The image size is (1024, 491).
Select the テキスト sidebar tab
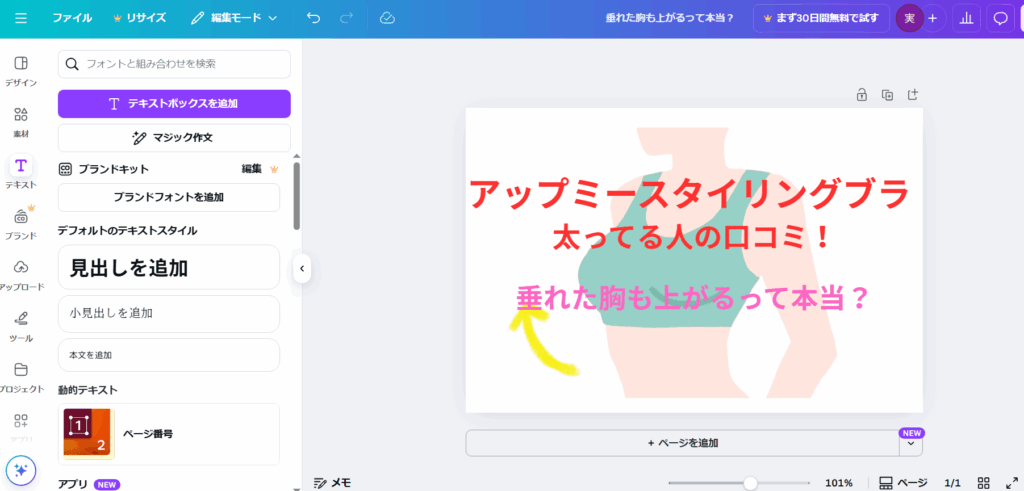pos(21,173)
